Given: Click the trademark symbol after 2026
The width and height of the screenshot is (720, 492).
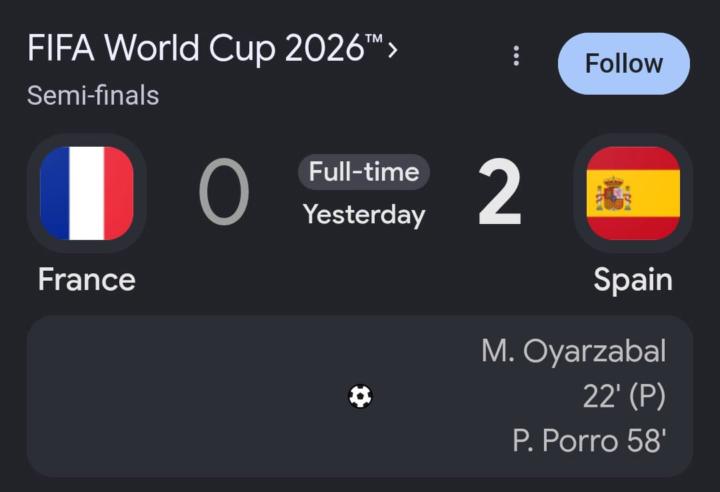Looking at the screenshot, I should [374, 38].
